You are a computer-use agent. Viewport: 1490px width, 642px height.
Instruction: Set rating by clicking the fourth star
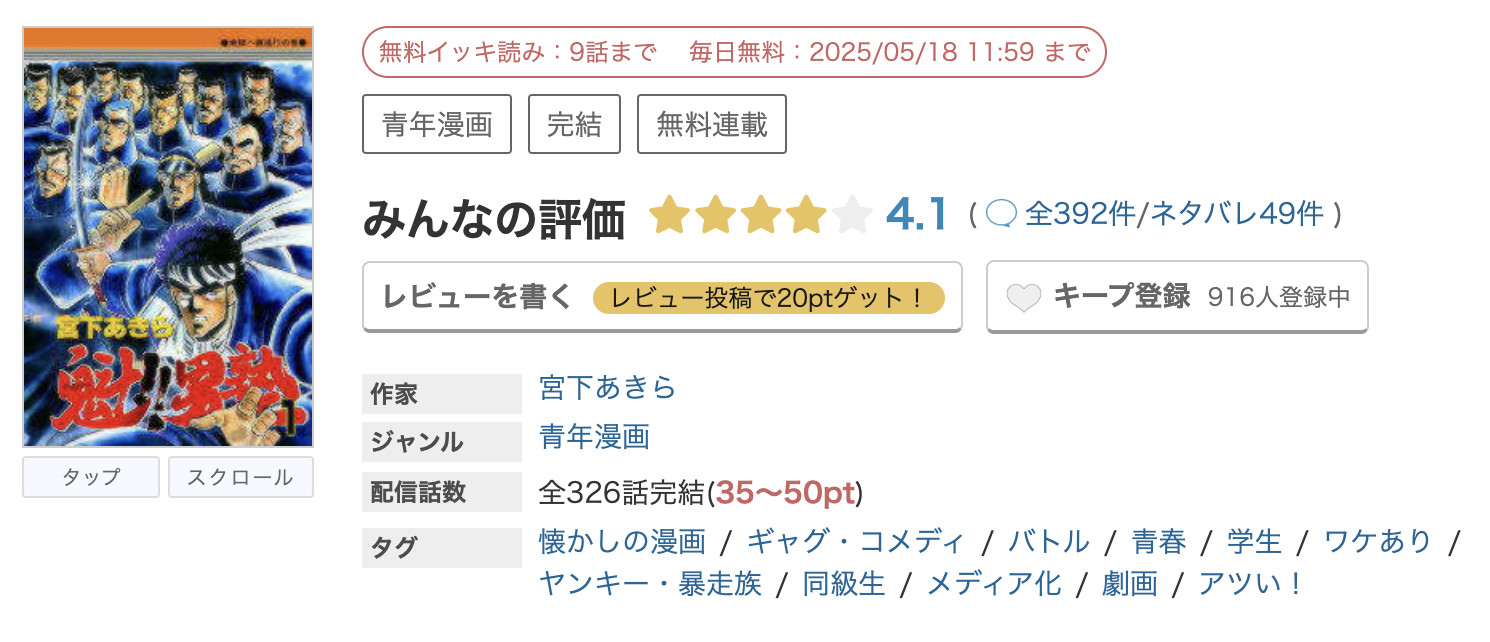[805, 214]
